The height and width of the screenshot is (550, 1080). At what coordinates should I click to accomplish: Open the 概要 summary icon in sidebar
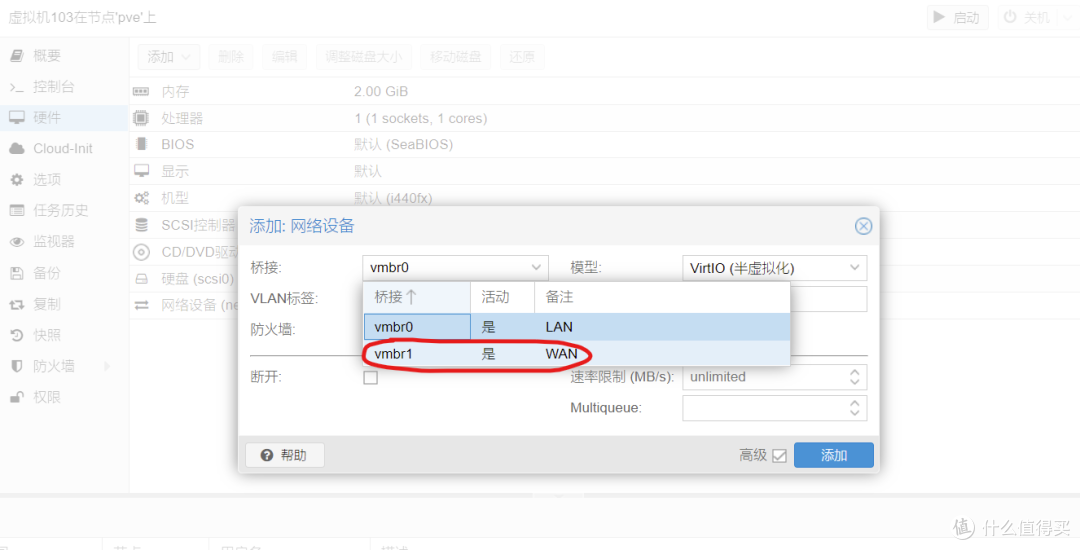tap(17, 56)
